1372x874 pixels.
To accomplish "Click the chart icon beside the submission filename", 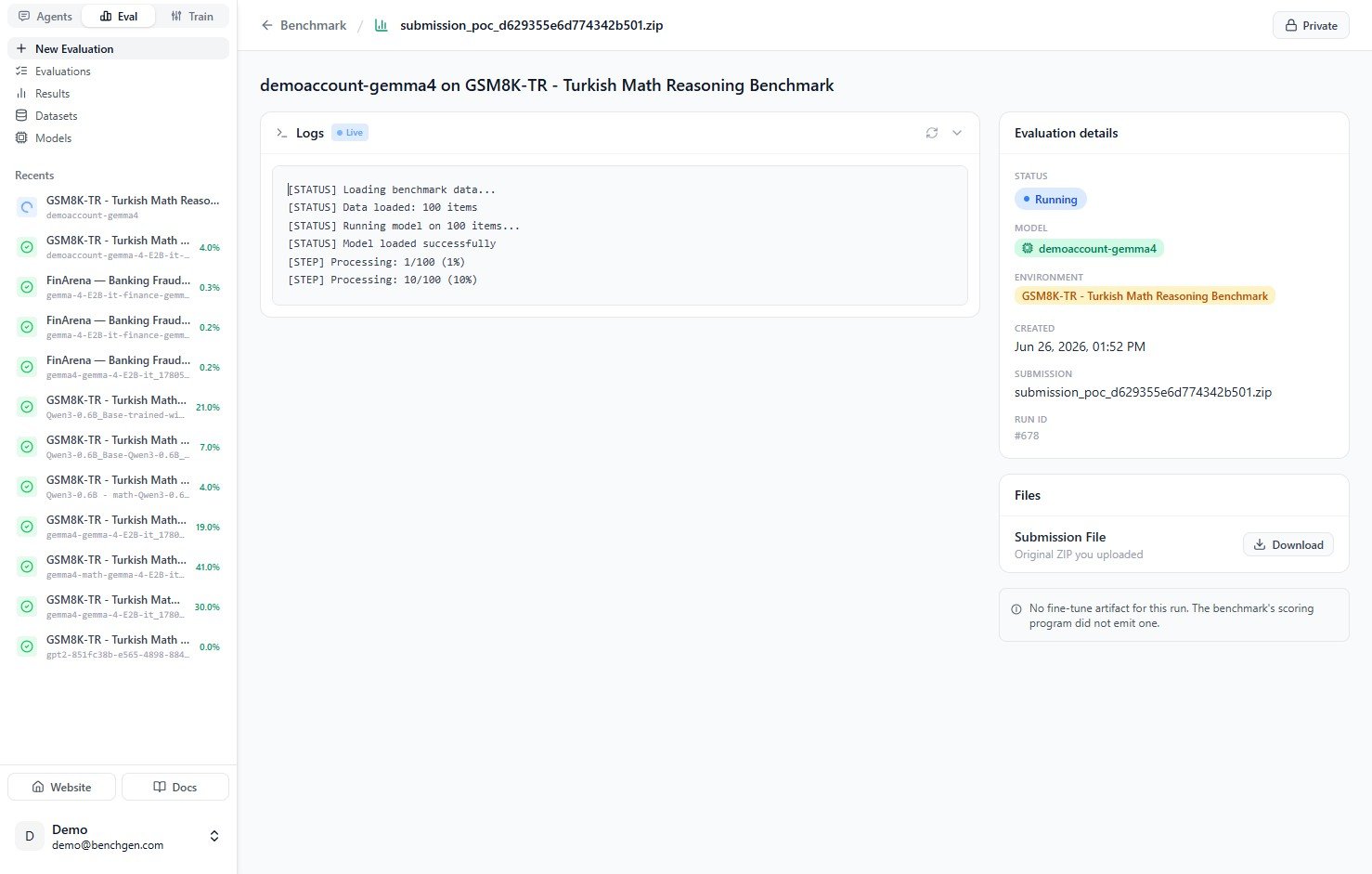I will [381, 25].
